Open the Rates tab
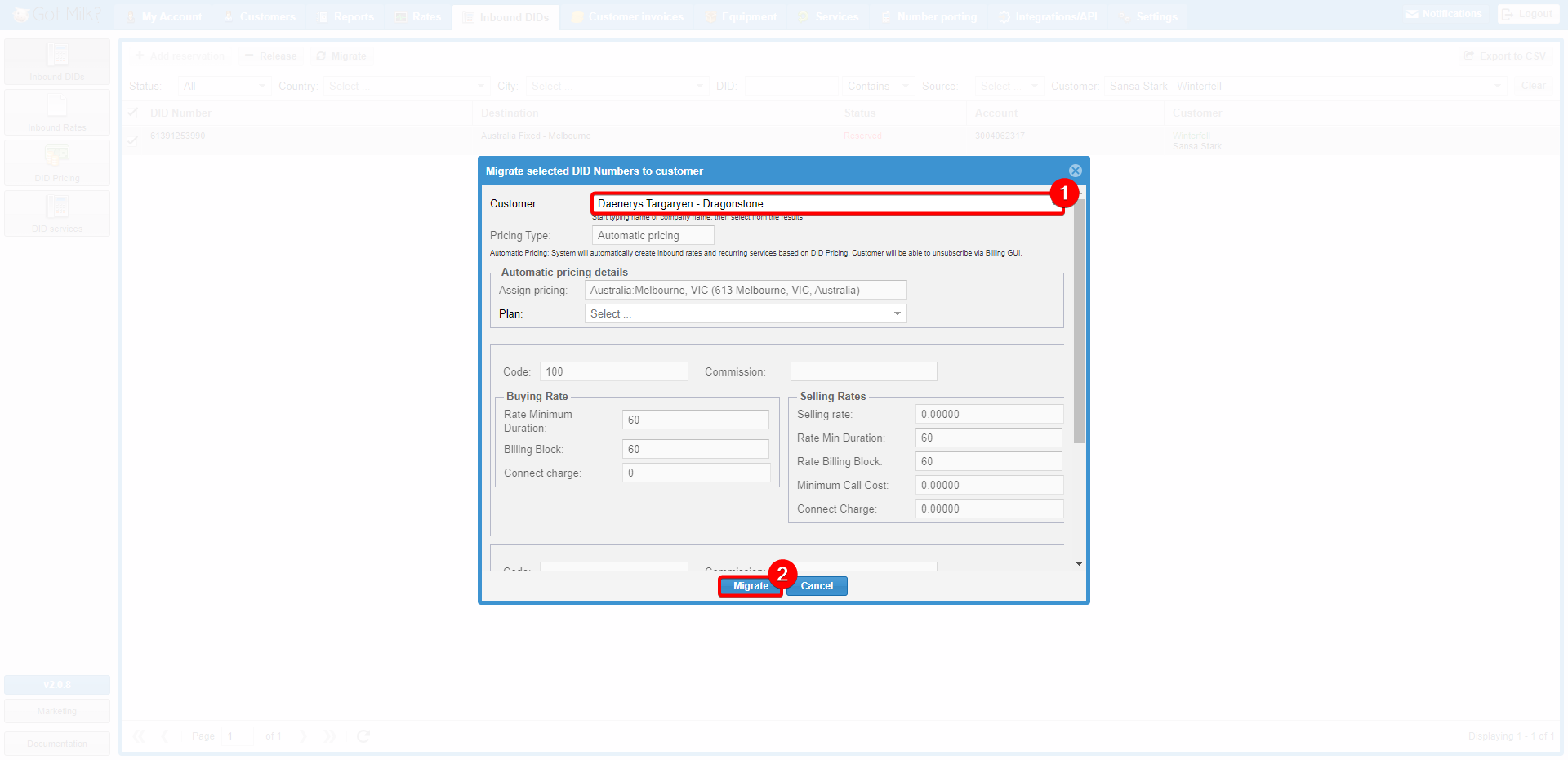Viewport: 1568px width, 760px height. coord(418,16)
